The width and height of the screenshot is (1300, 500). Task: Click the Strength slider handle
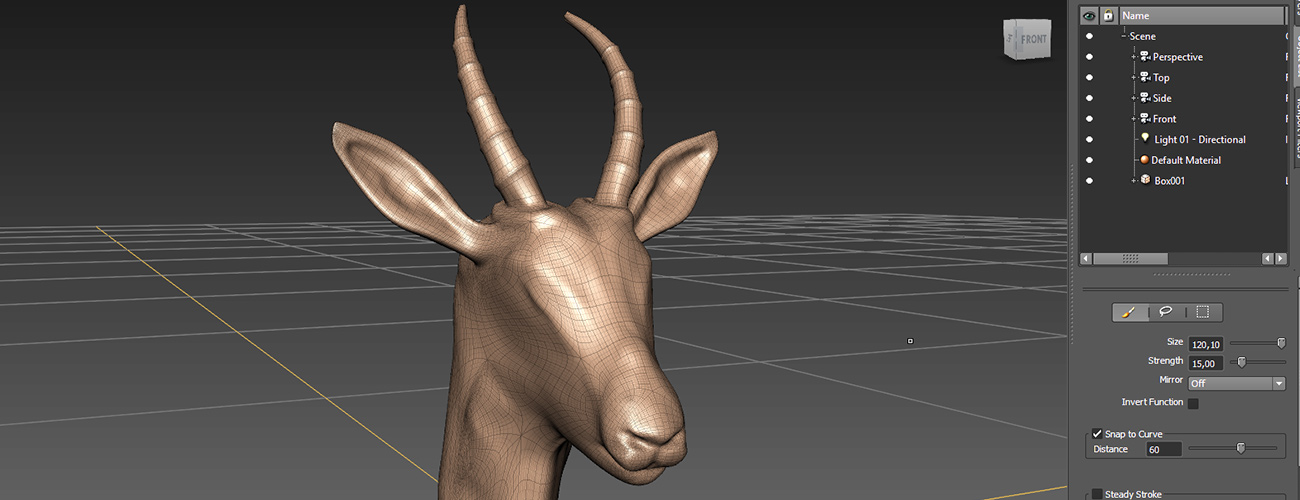click(1241, 362)
